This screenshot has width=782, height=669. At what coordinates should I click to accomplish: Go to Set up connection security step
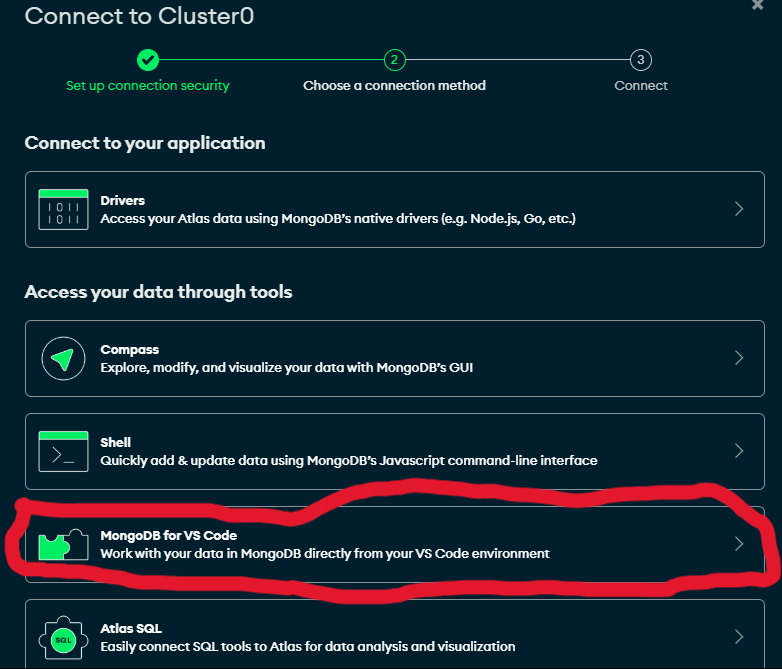click(148, 86)
